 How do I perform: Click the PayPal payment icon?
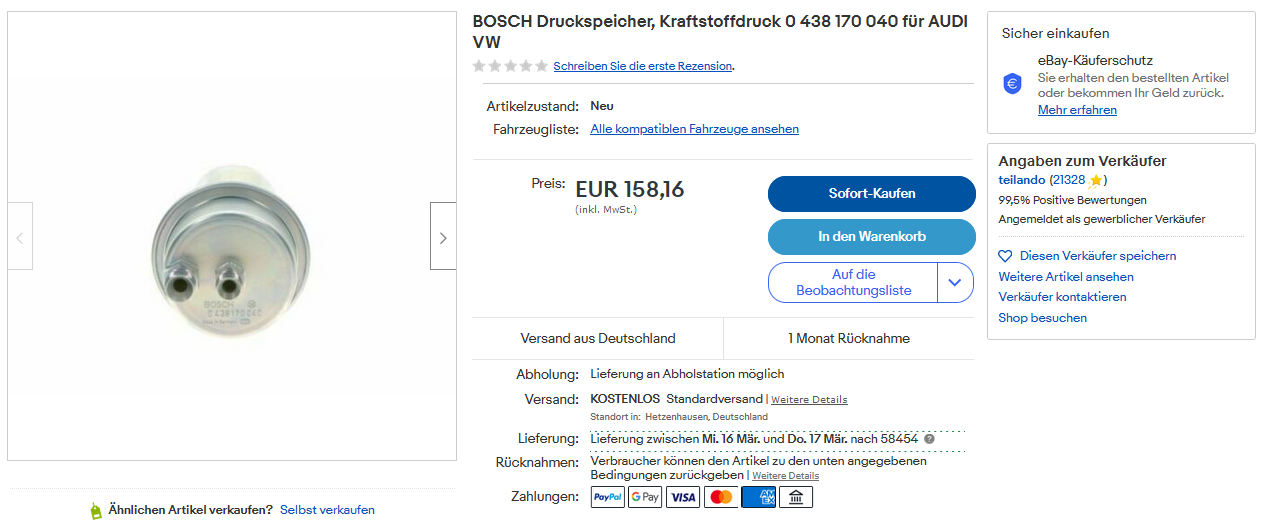coord(608,497)
